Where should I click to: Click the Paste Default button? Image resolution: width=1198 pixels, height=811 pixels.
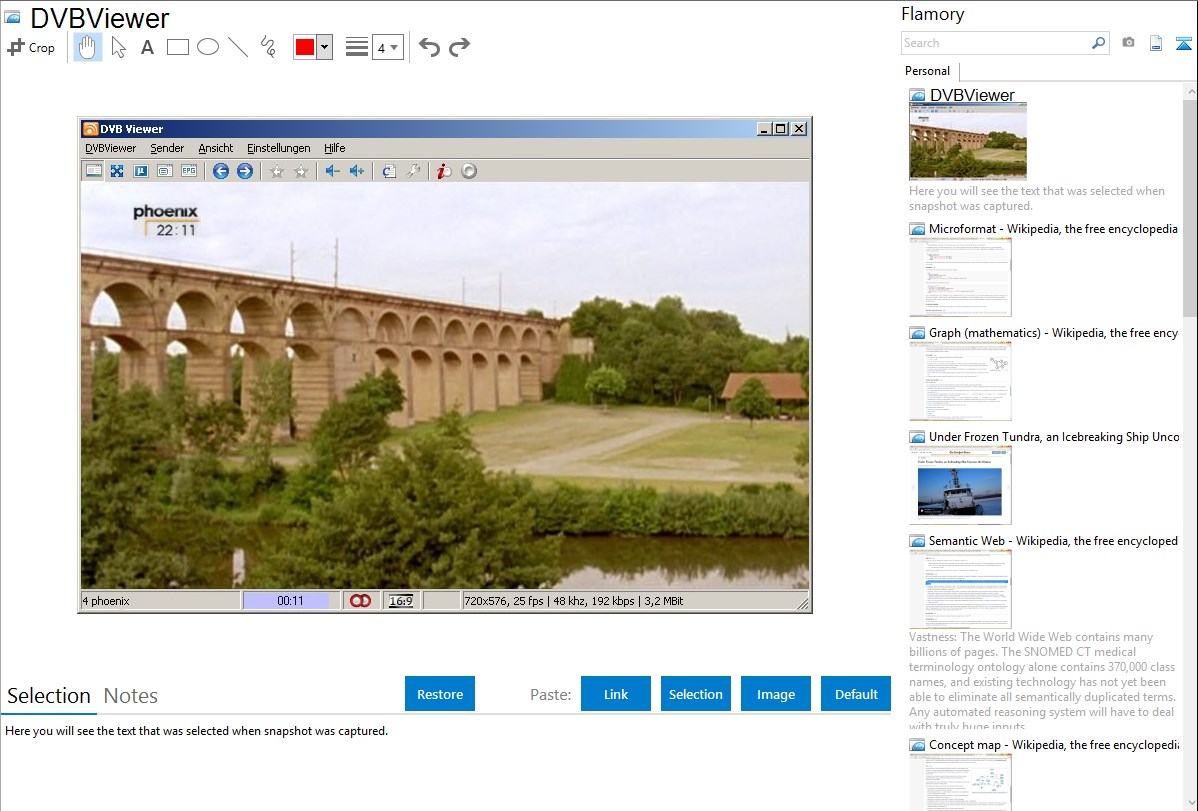click(856, 694)
